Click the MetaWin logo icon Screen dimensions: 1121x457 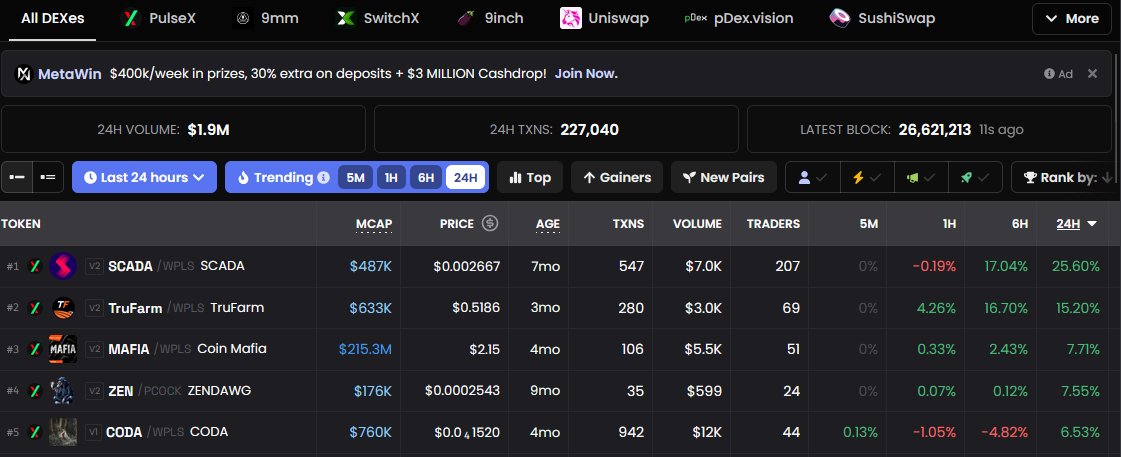click(24, 74)
